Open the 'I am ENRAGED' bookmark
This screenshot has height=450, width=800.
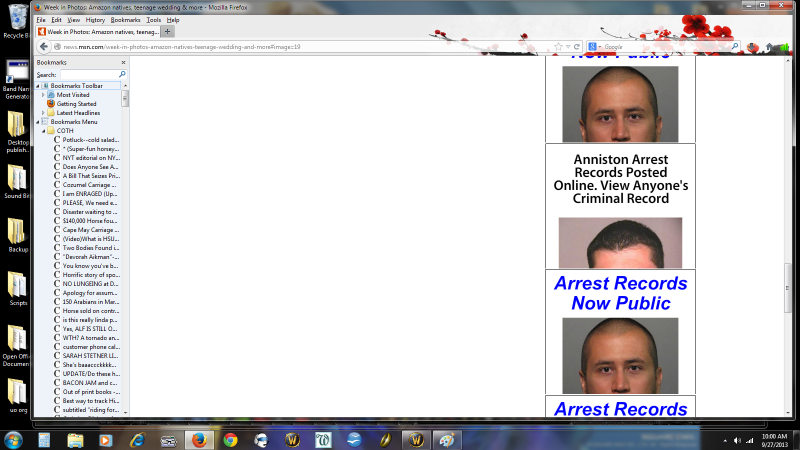(86, 194)
